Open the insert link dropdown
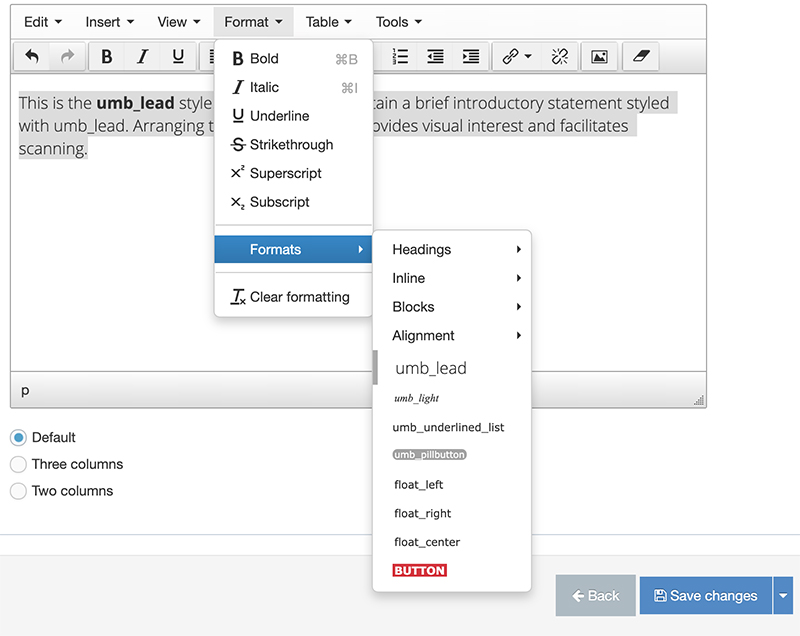Viewport: 800px width, 636px height. 517,57
